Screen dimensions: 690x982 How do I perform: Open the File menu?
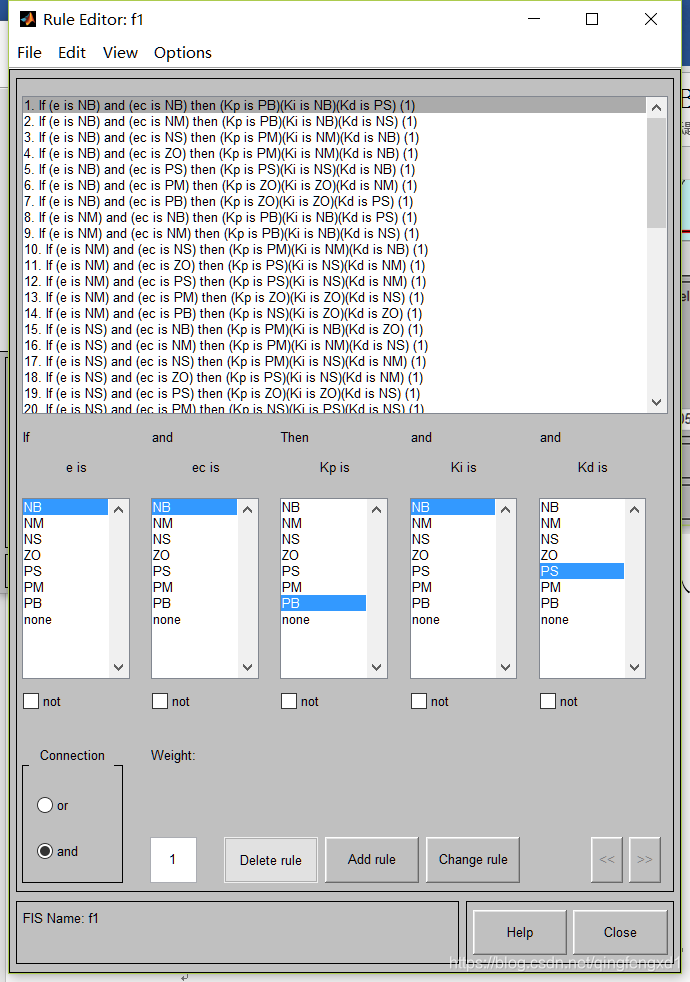point(29,53)
